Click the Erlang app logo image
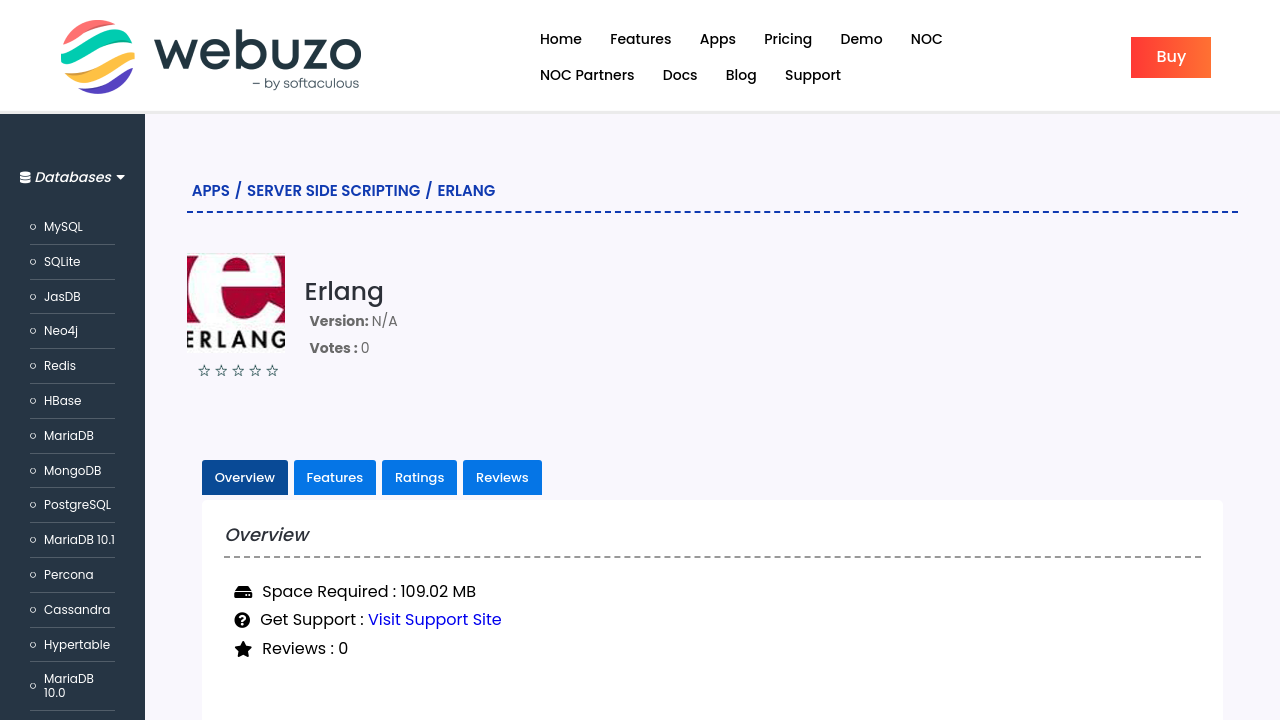This screenshot has height=720, width=1280. pyautogui.click(x=236, y=303)
